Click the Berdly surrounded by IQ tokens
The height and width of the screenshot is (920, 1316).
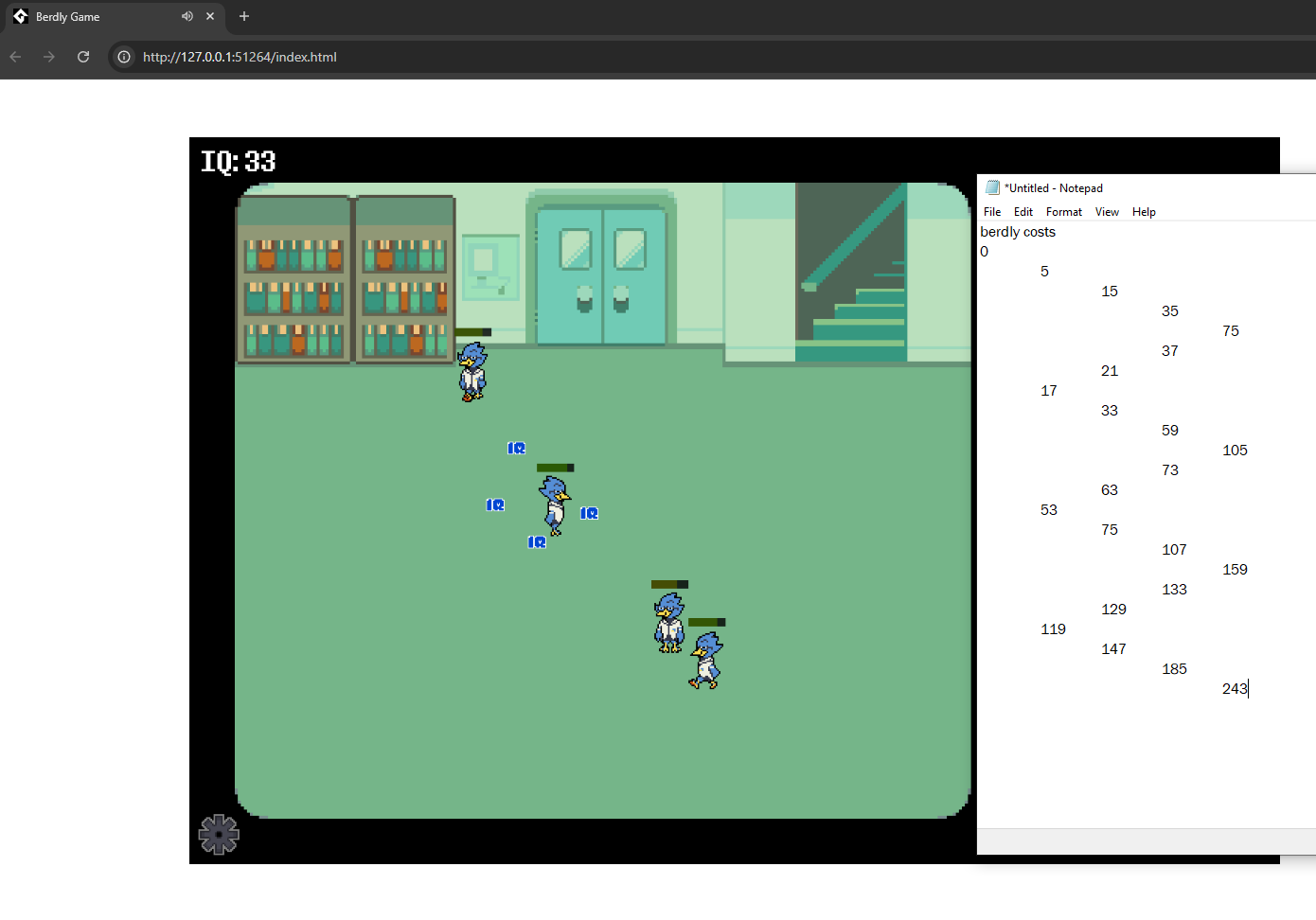pyautogui.click(x=555, y=505)
